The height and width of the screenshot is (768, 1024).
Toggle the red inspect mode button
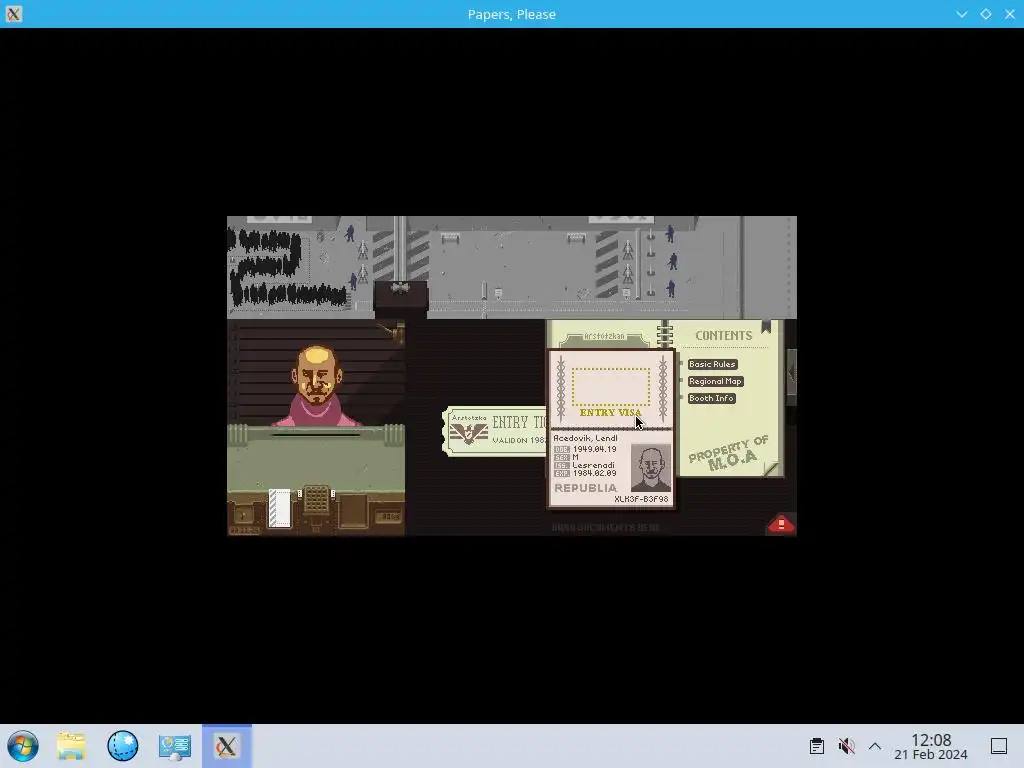click(x=781, y=524)
